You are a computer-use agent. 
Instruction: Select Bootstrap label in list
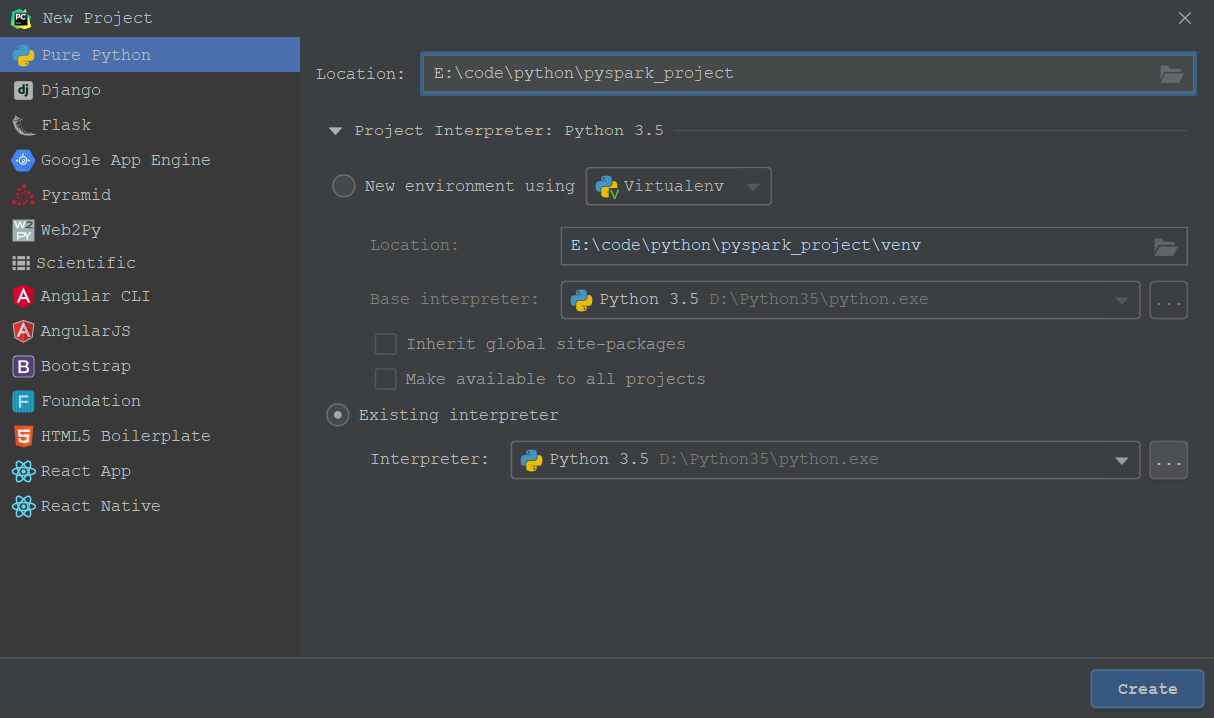pos(86,366)
